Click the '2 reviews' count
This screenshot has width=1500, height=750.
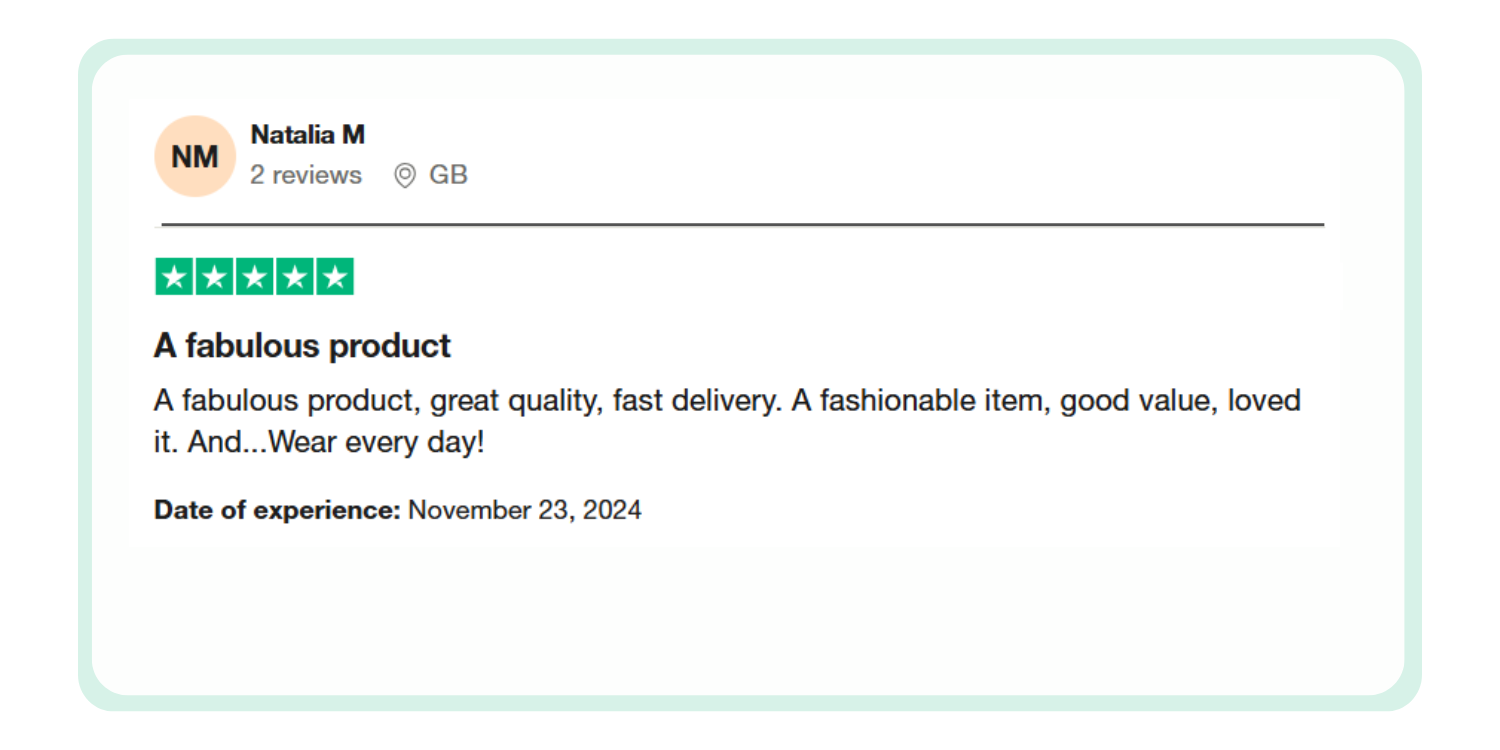coord(305,175)
